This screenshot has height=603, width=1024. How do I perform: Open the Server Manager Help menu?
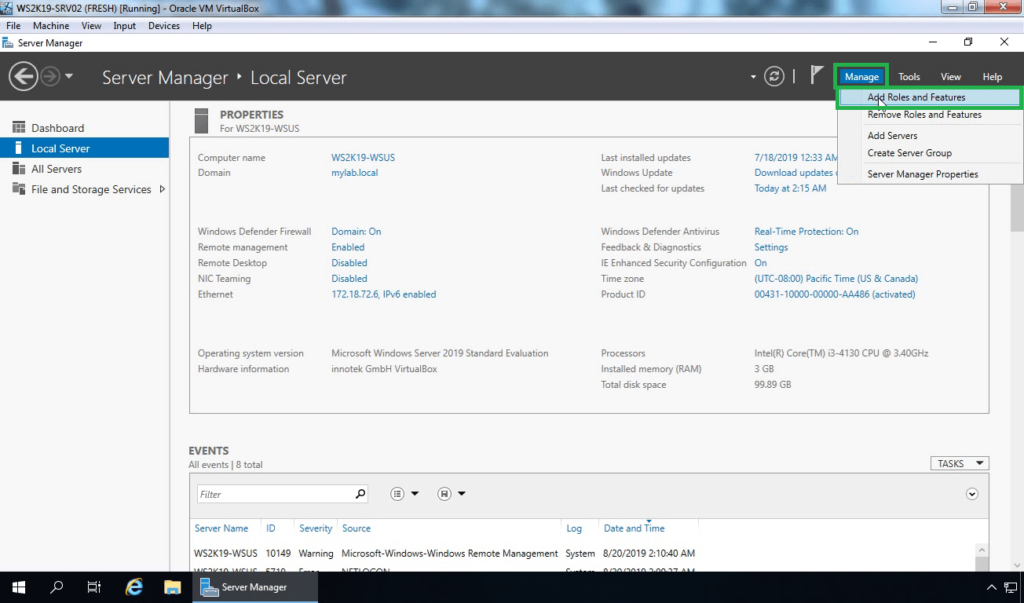(992, 76)
